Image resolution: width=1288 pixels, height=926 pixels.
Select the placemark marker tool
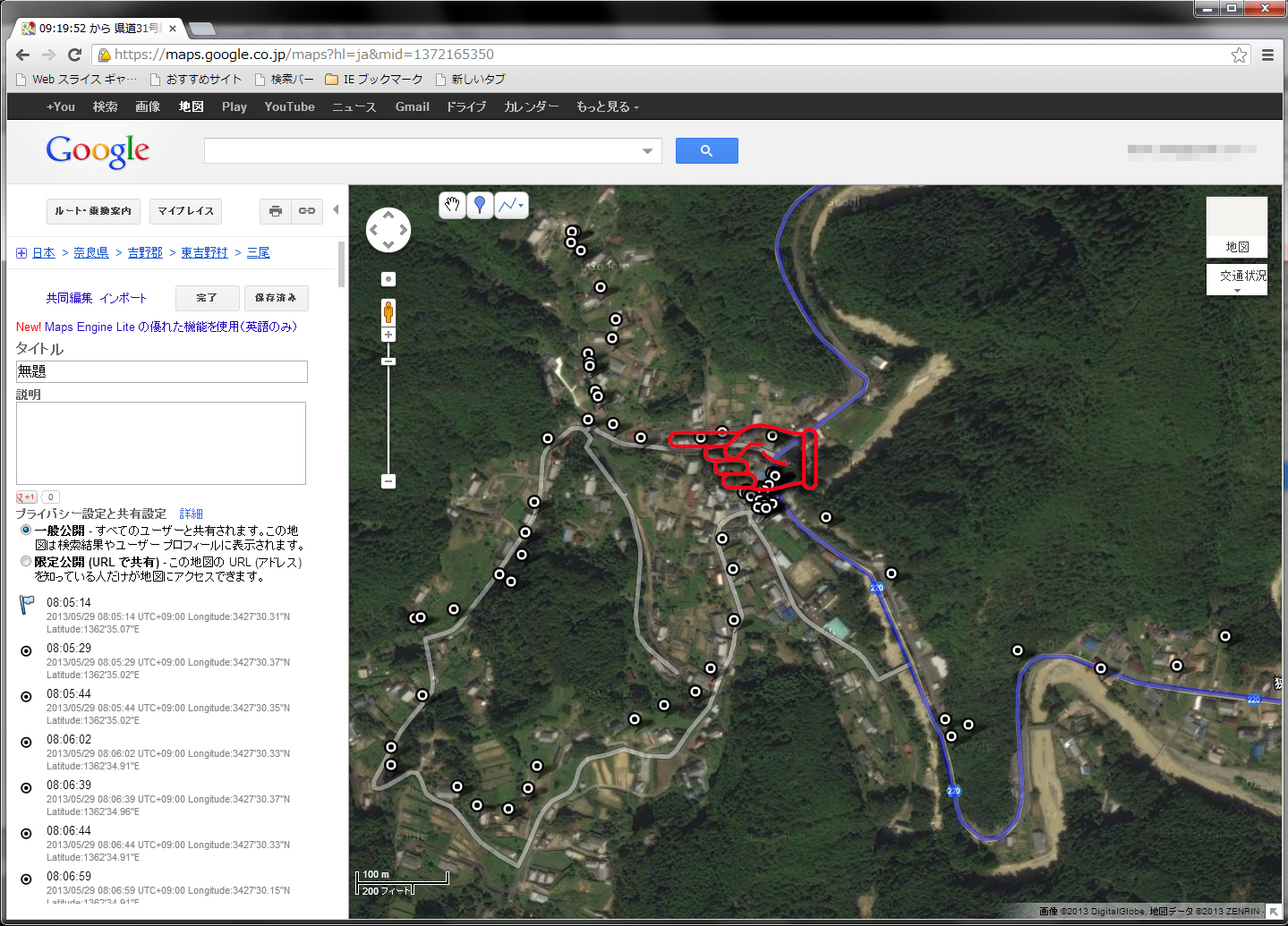(480, 205)
